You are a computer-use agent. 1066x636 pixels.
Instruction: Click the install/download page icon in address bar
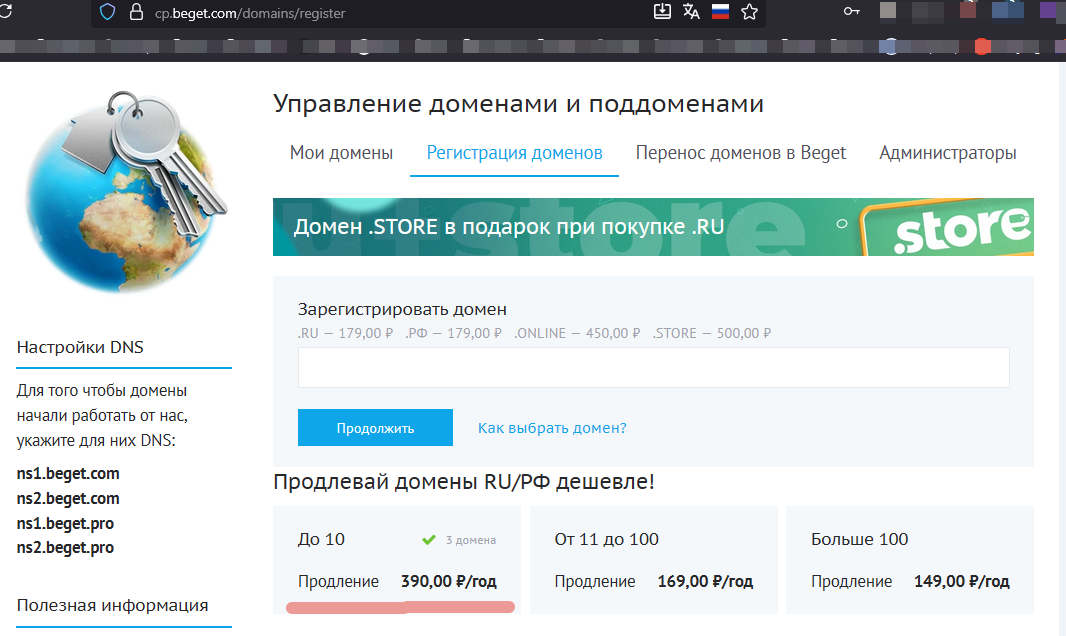click(x=661, y=12)
